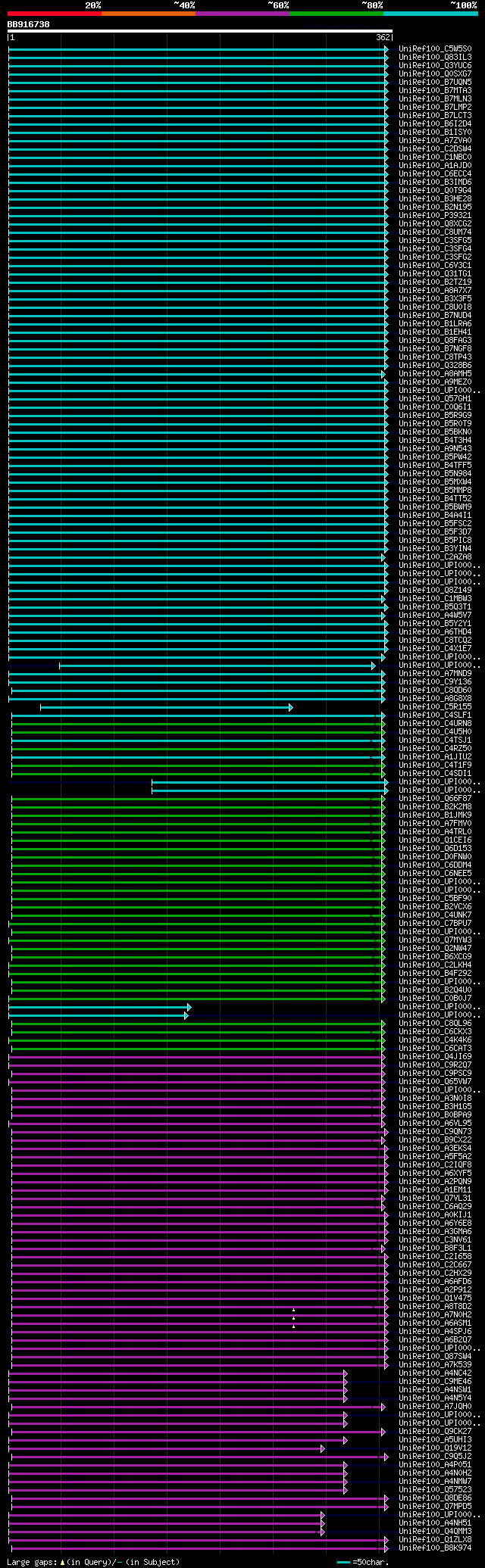Click hit label UniRef100_Q65VW7
485x1568 pixels.
[435, 1082]
